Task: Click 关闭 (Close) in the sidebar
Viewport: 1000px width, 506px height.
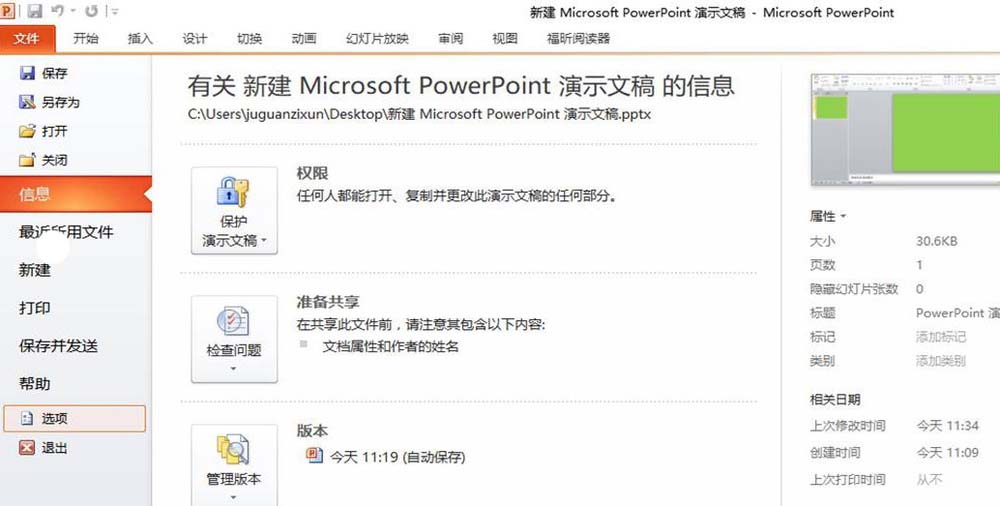Action: [x=43, y=160]
